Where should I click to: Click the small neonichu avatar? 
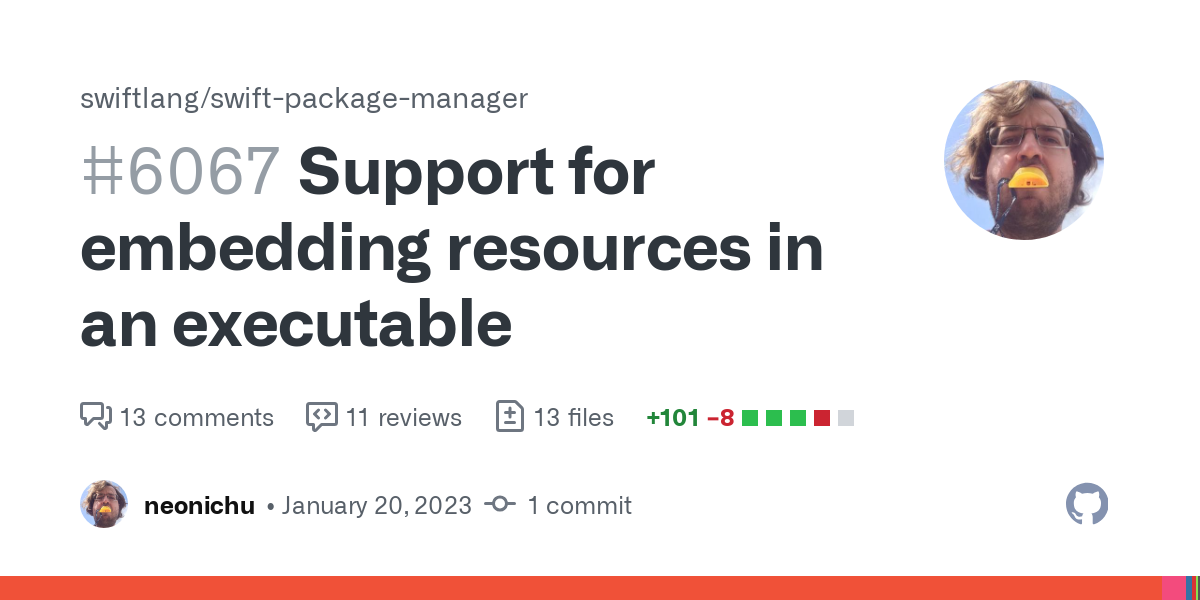tap(104, 504)
